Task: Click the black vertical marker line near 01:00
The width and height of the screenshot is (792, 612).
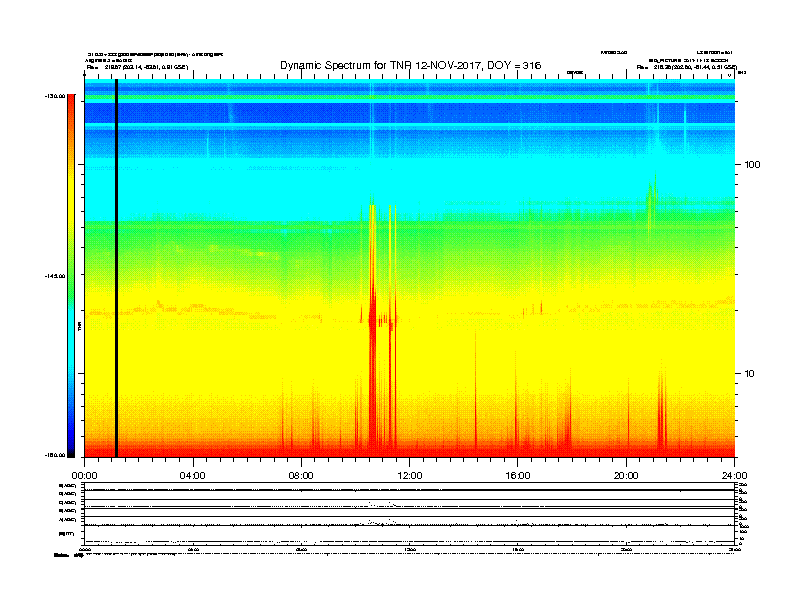Action: click(116, 268)
